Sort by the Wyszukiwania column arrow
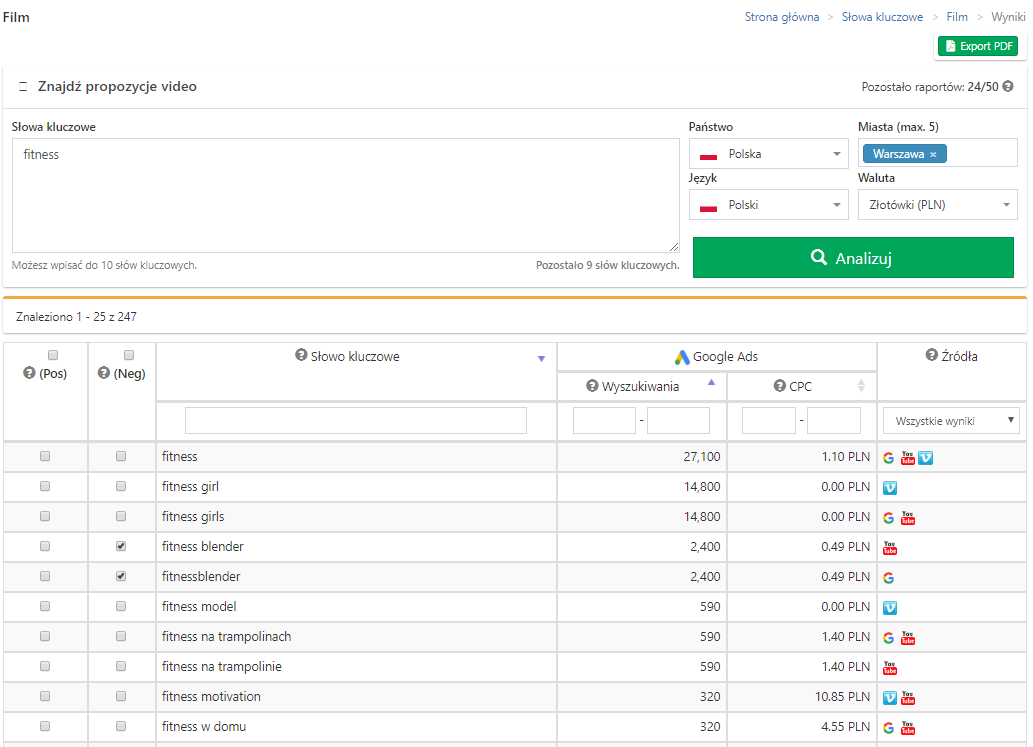1033x747 pixels. coord(712,383)
